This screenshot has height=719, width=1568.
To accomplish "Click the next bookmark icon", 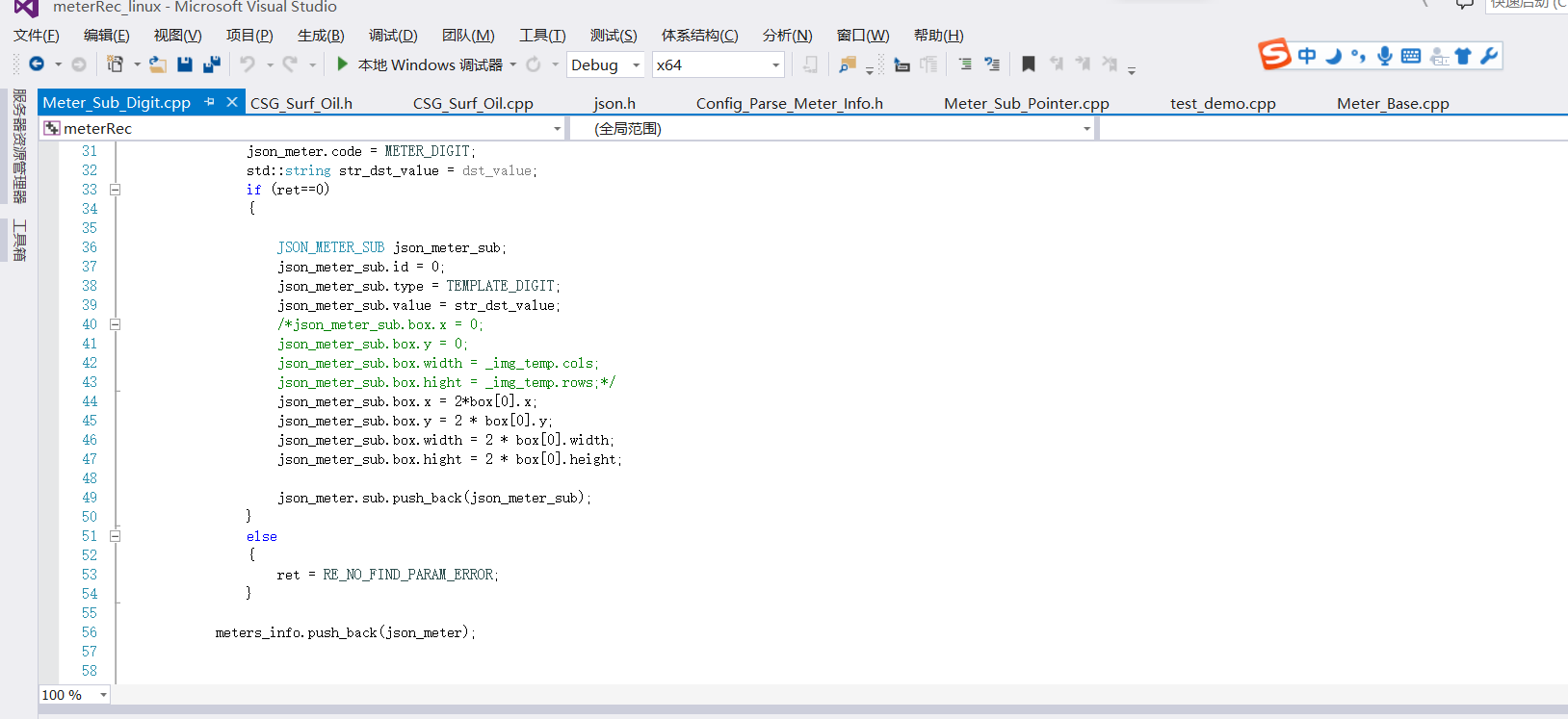I will [1083, 64].
